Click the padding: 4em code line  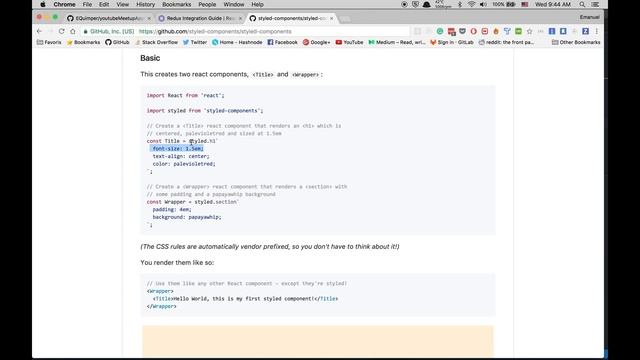tap(172, 209)
